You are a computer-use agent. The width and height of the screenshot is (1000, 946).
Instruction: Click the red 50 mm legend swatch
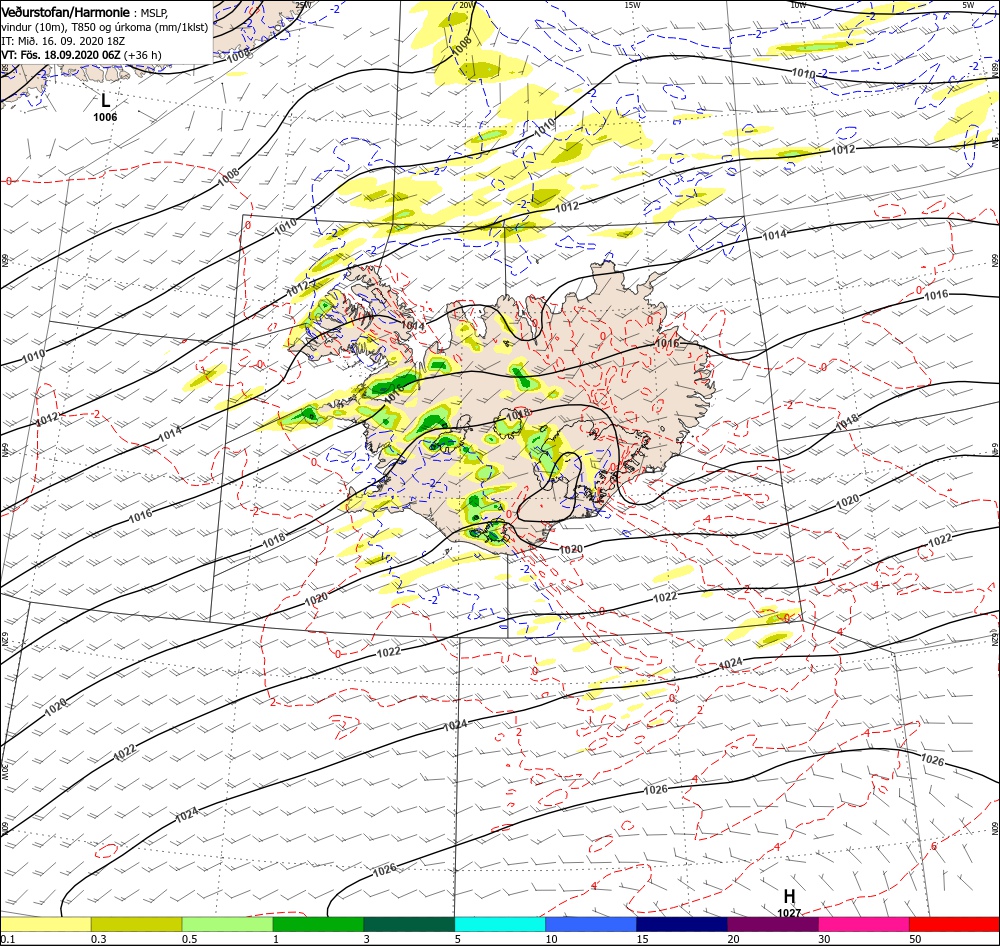tap(954, 924)
